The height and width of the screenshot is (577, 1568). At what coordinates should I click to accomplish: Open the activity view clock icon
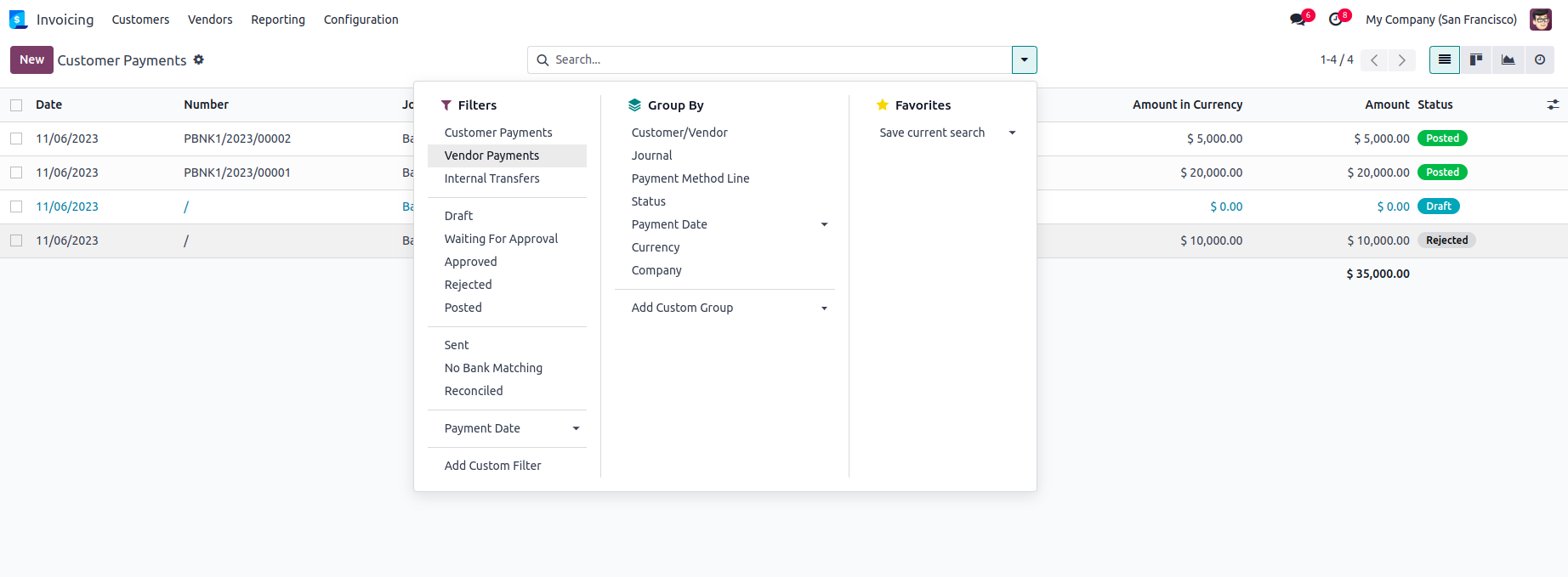point(1540,59)
